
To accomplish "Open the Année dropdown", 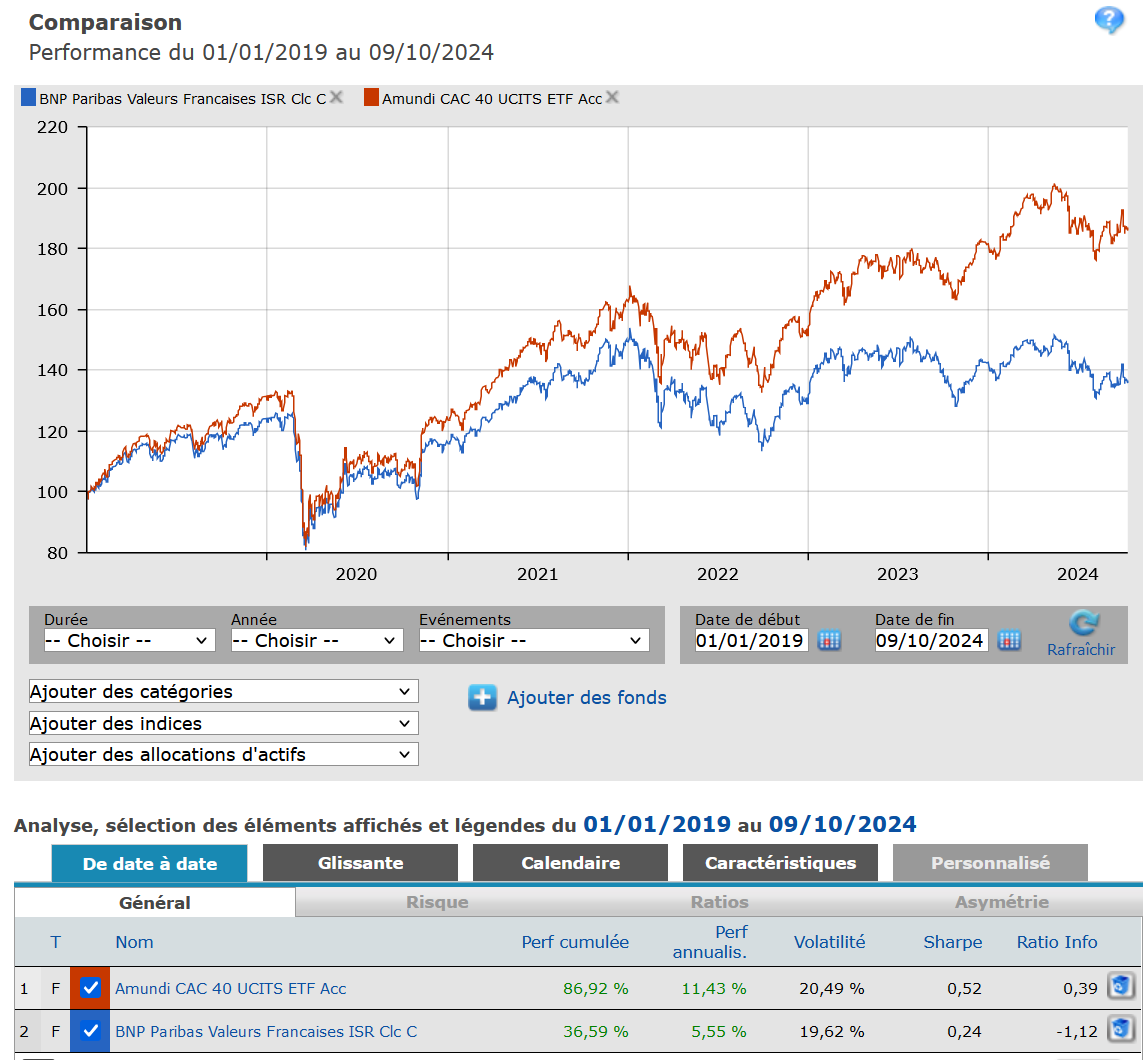I will click(x=317, y=641).
